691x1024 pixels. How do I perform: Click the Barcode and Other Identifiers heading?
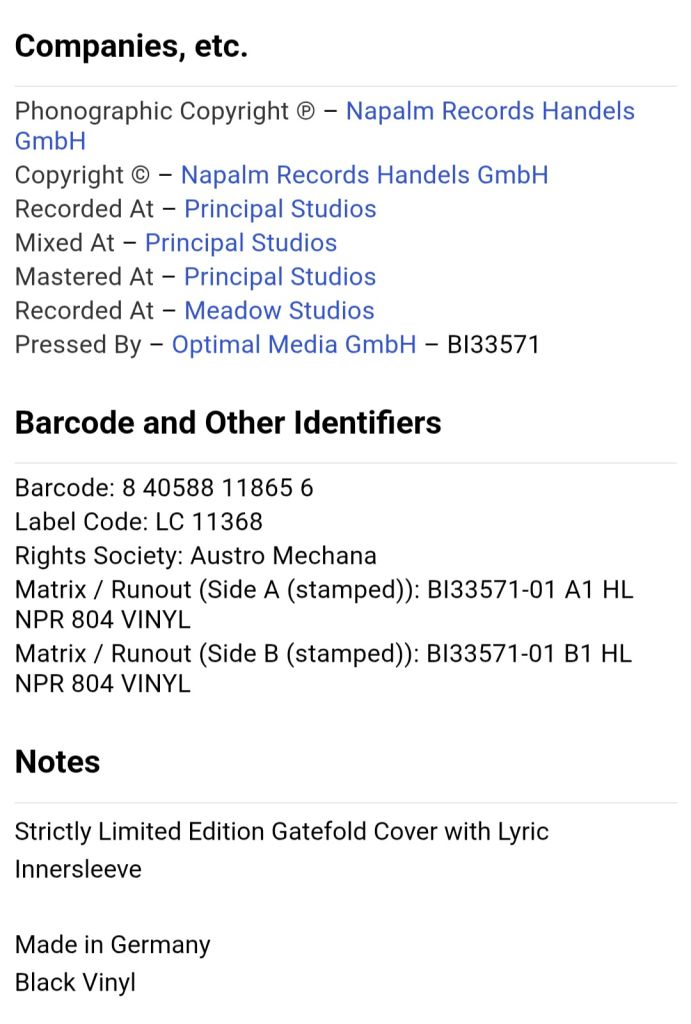[228, 423]
